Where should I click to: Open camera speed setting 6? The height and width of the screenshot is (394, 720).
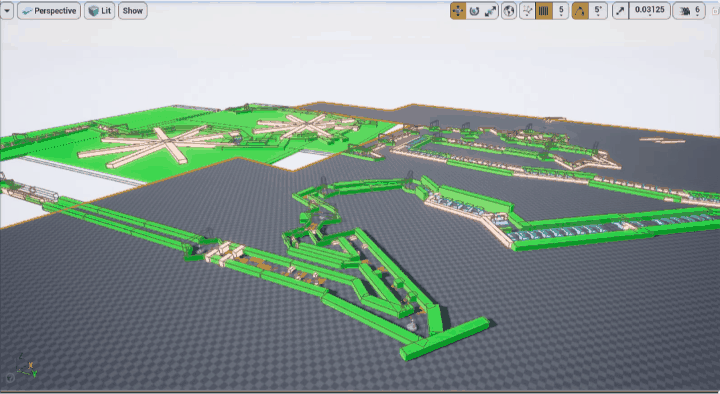point(689,11)
